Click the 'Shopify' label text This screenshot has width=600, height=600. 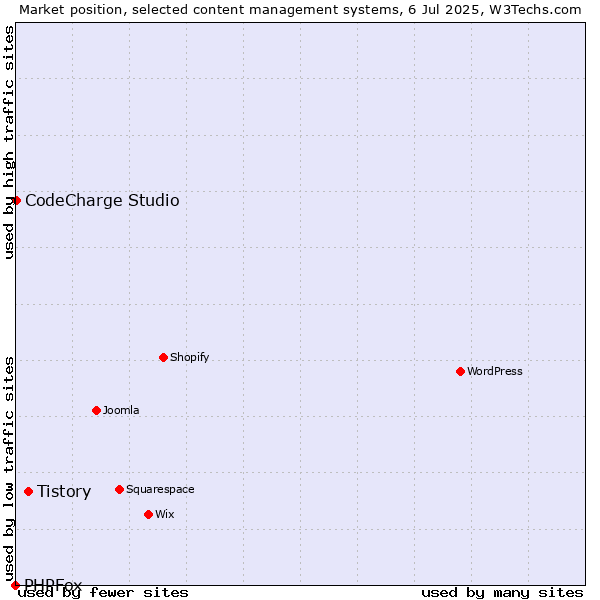tap(189, 357)
